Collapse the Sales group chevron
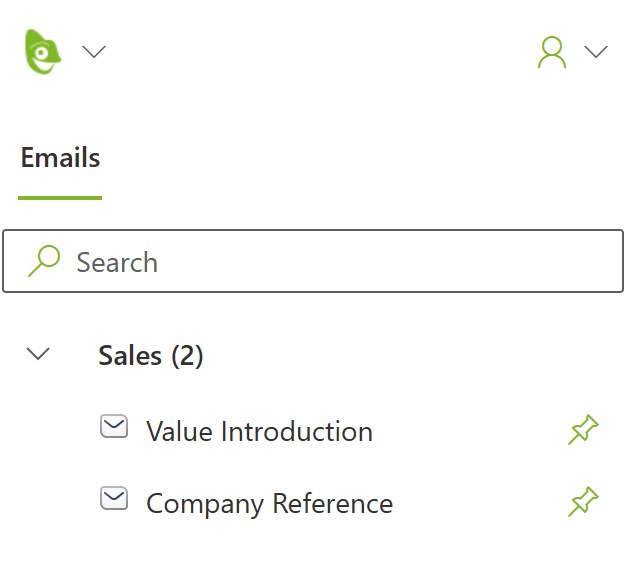Screen dimensions: 630x568 tap(38, 354)
